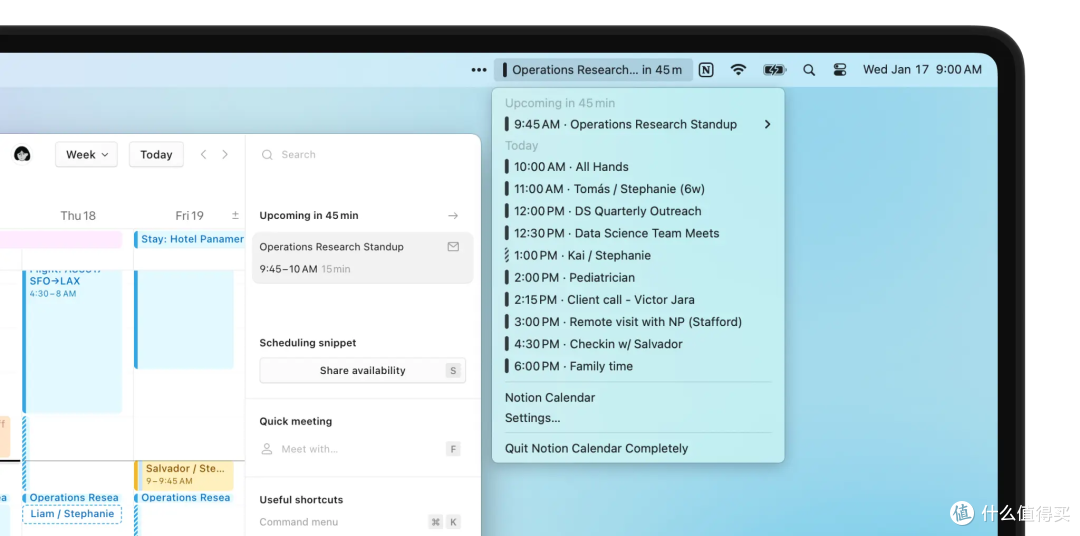Screen dimensions: 1080x536
Task: Open Spotlight search magnifier icon
Action: click(809, 70)
